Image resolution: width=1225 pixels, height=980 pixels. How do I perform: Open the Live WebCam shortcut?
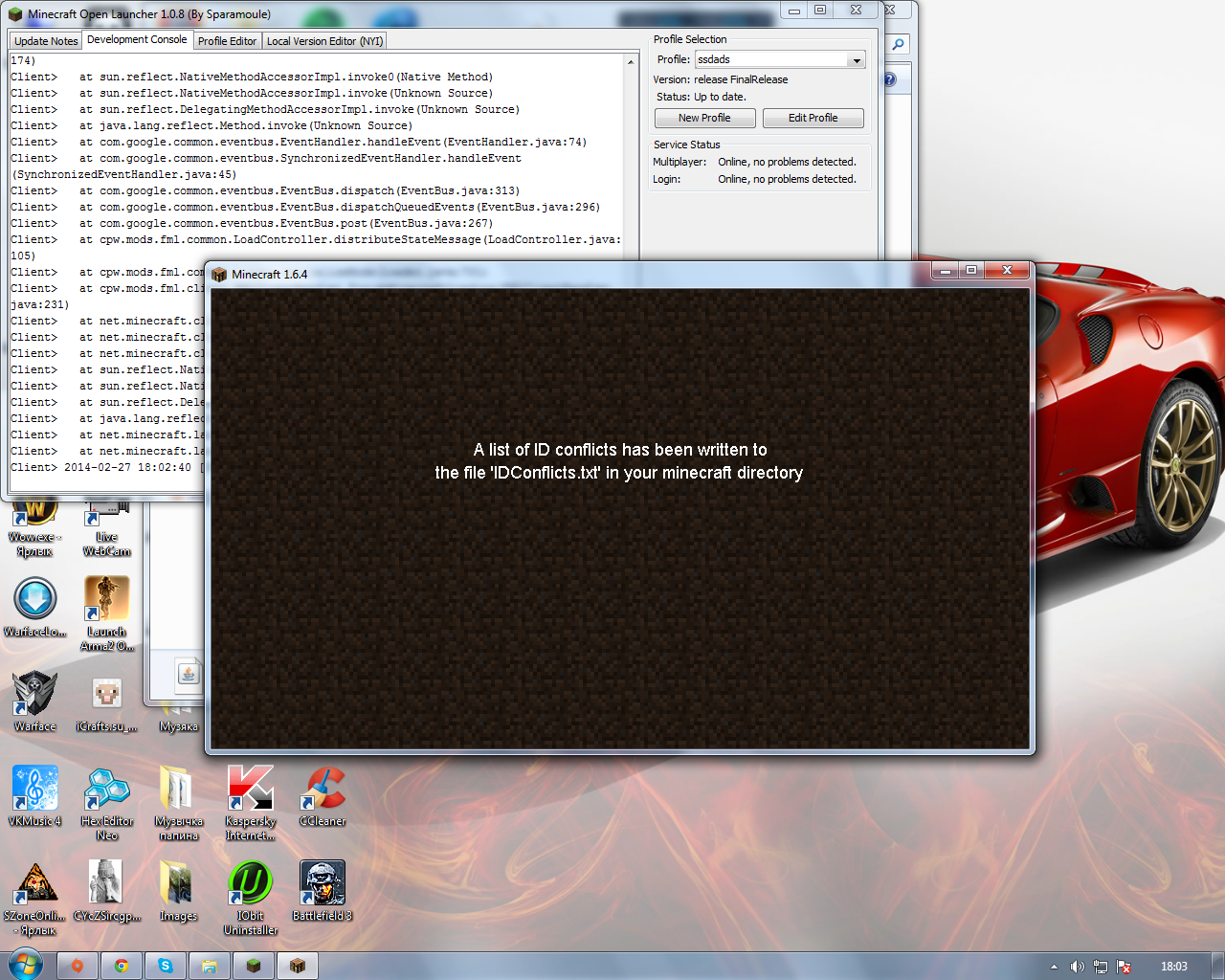pos(107,529)
